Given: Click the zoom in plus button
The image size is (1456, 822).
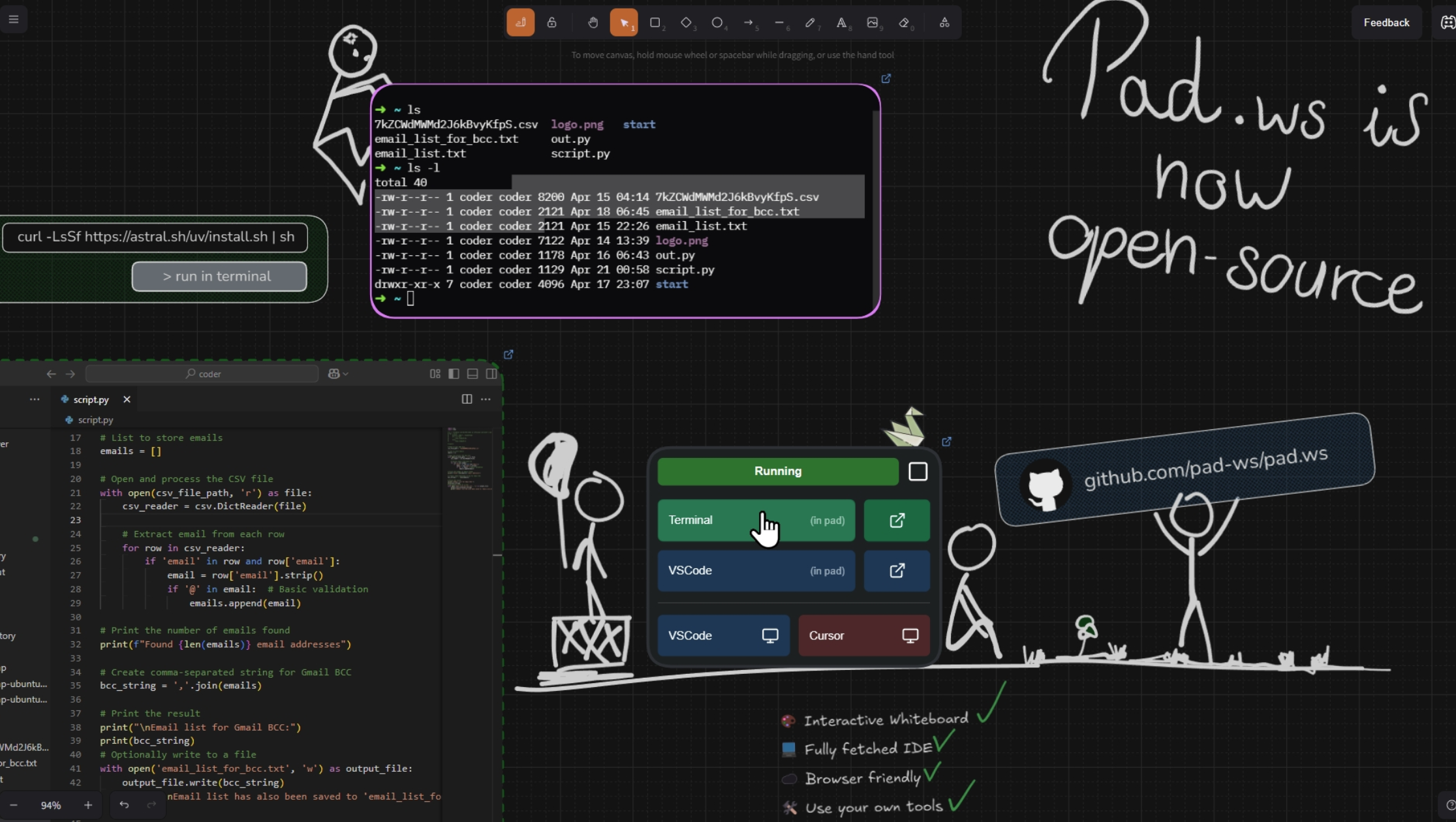Looking at the screenshot, I should [x=88, y=805].
